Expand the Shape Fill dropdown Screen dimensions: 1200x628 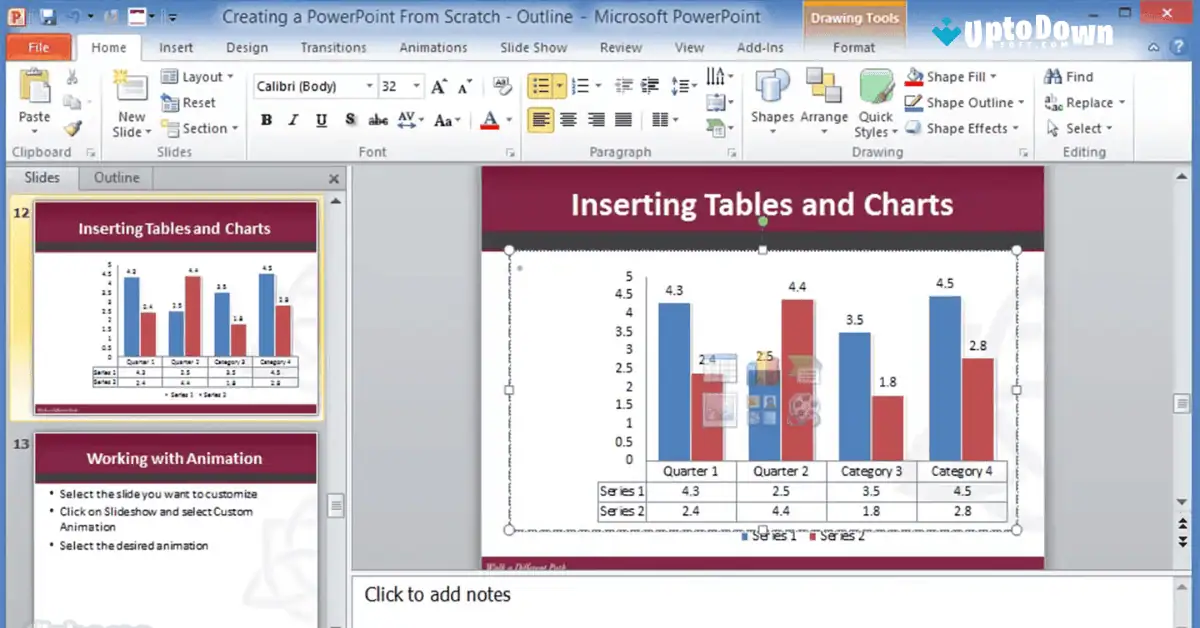992,76
